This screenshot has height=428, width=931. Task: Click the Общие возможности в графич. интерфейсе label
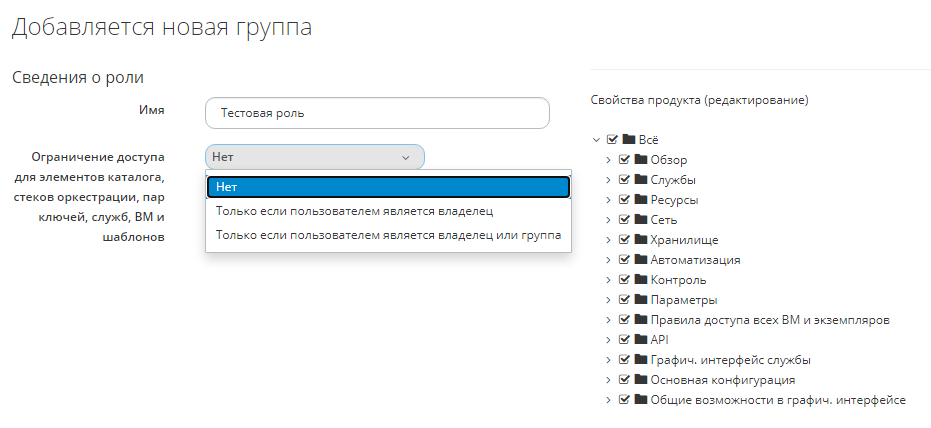[x=778, y=400]
